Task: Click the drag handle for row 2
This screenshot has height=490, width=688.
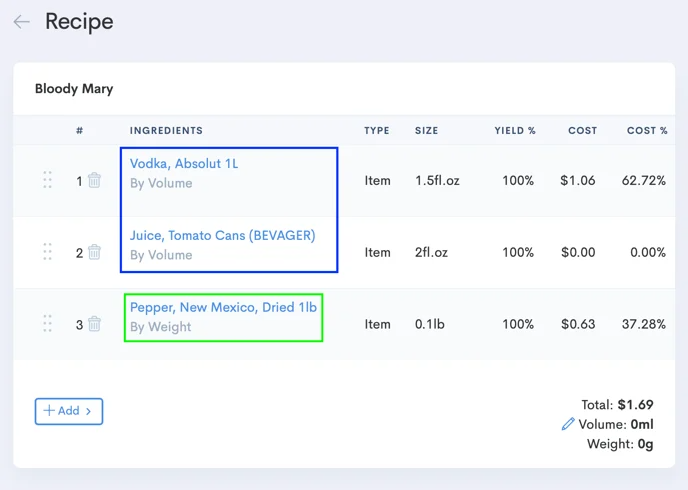Action: pyautogui.click(x=47, y=252)
